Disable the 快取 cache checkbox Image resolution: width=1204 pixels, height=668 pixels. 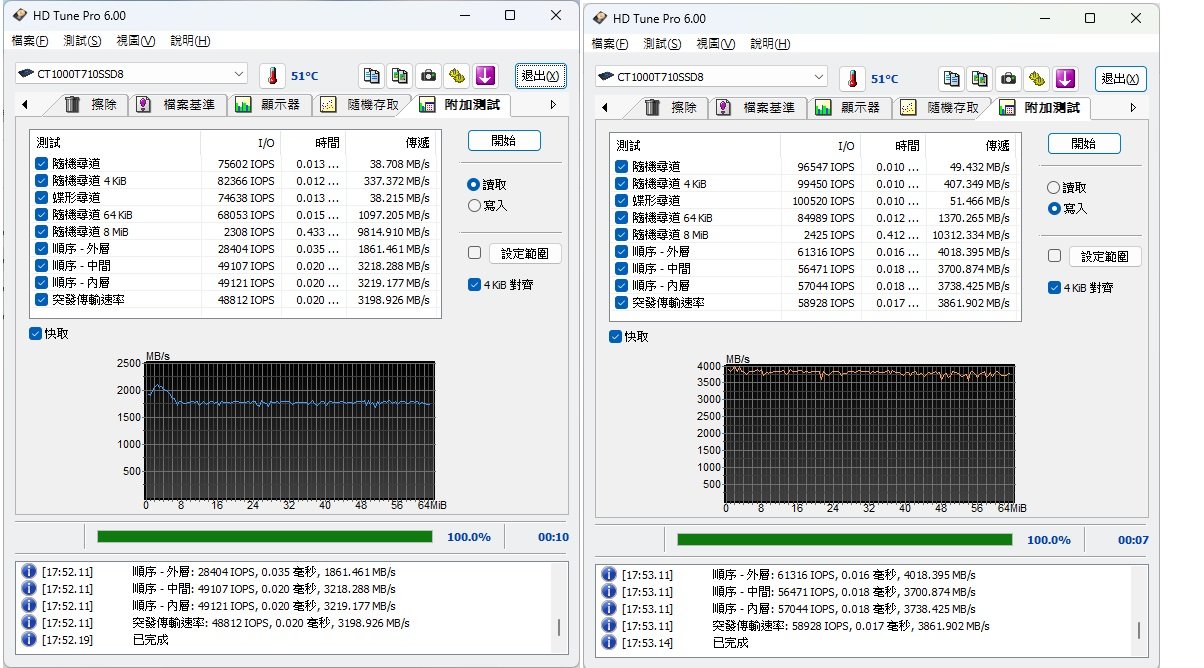tap(33, 333)
